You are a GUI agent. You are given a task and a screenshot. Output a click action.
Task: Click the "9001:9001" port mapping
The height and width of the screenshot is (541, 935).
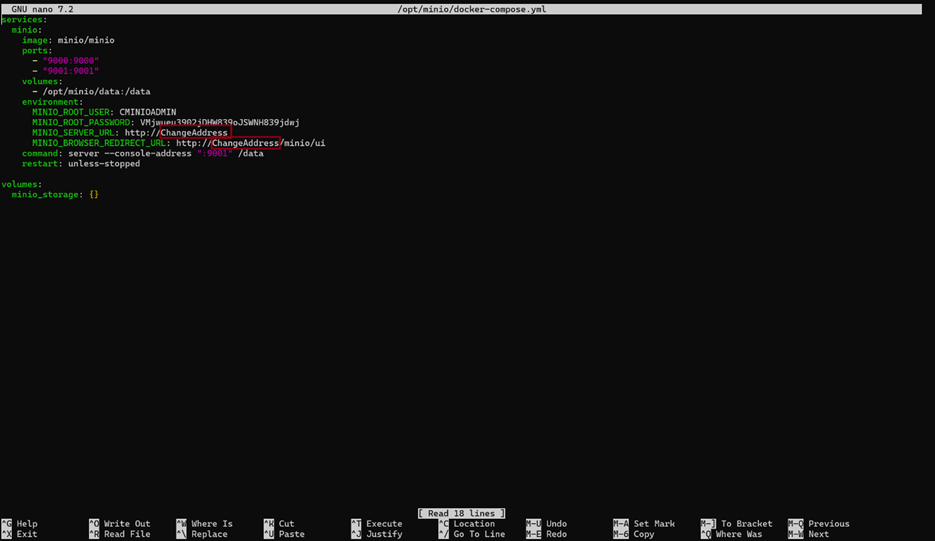point(70,71)
